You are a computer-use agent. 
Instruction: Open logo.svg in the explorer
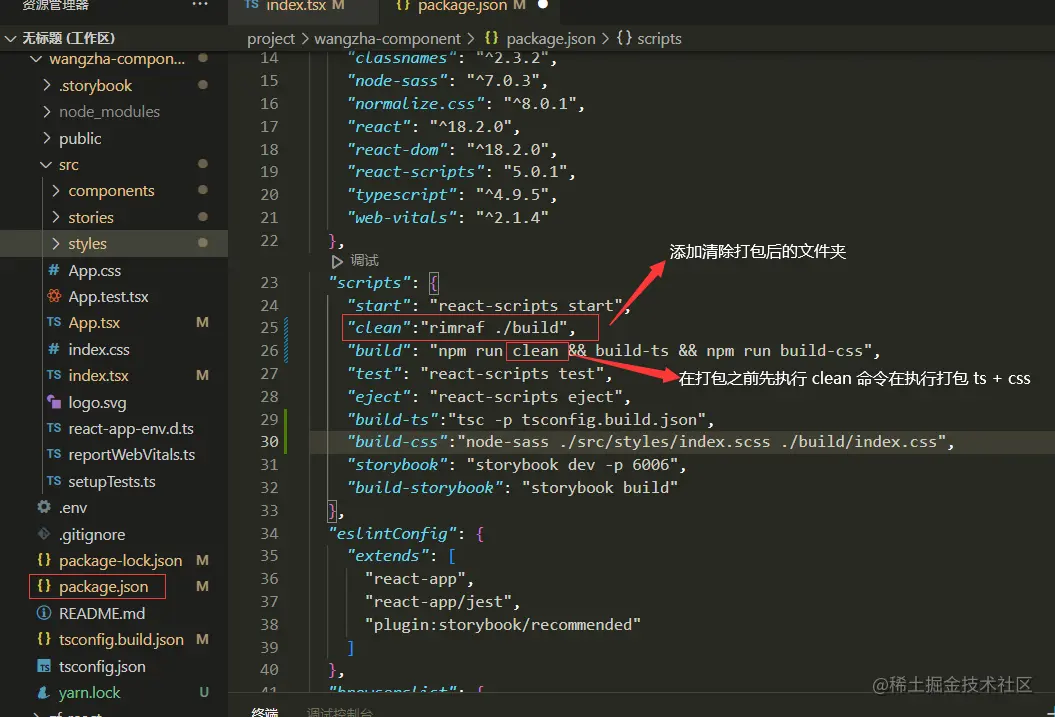(x=98, y=403)
